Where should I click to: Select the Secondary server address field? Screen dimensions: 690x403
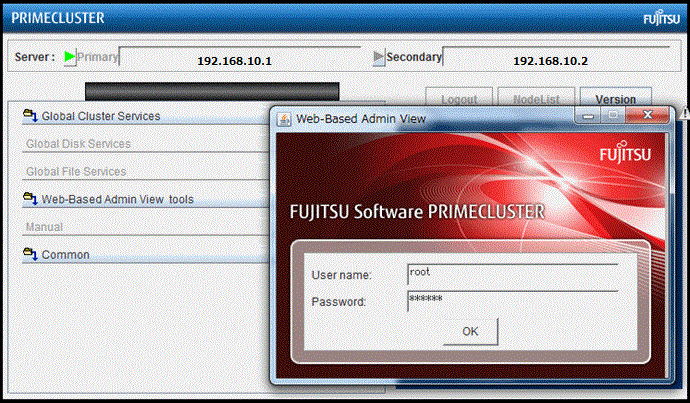[x=550, y=60]
